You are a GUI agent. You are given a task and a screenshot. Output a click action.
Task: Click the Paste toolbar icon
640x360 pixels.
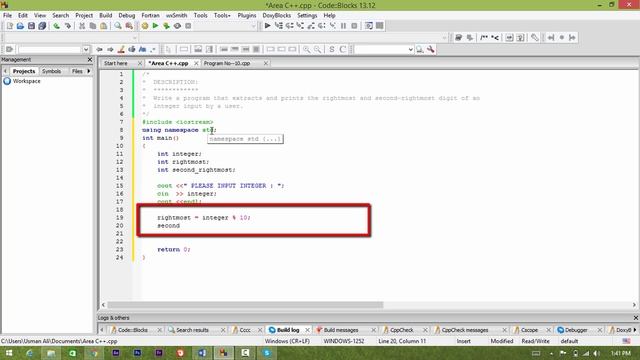pyautogui.click(x=104, y=26)
